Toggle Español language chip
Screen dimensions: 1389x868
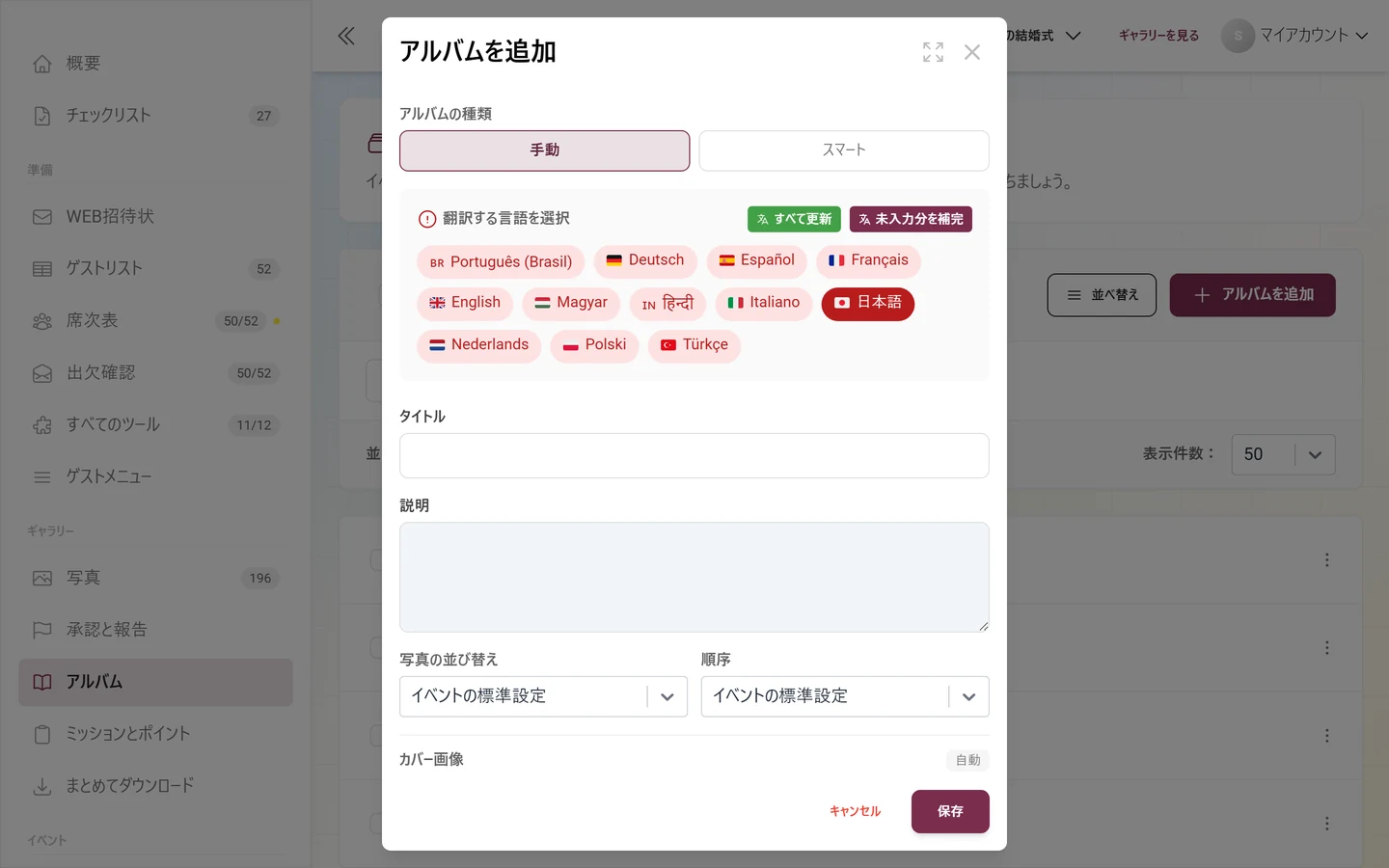[756, 261]
